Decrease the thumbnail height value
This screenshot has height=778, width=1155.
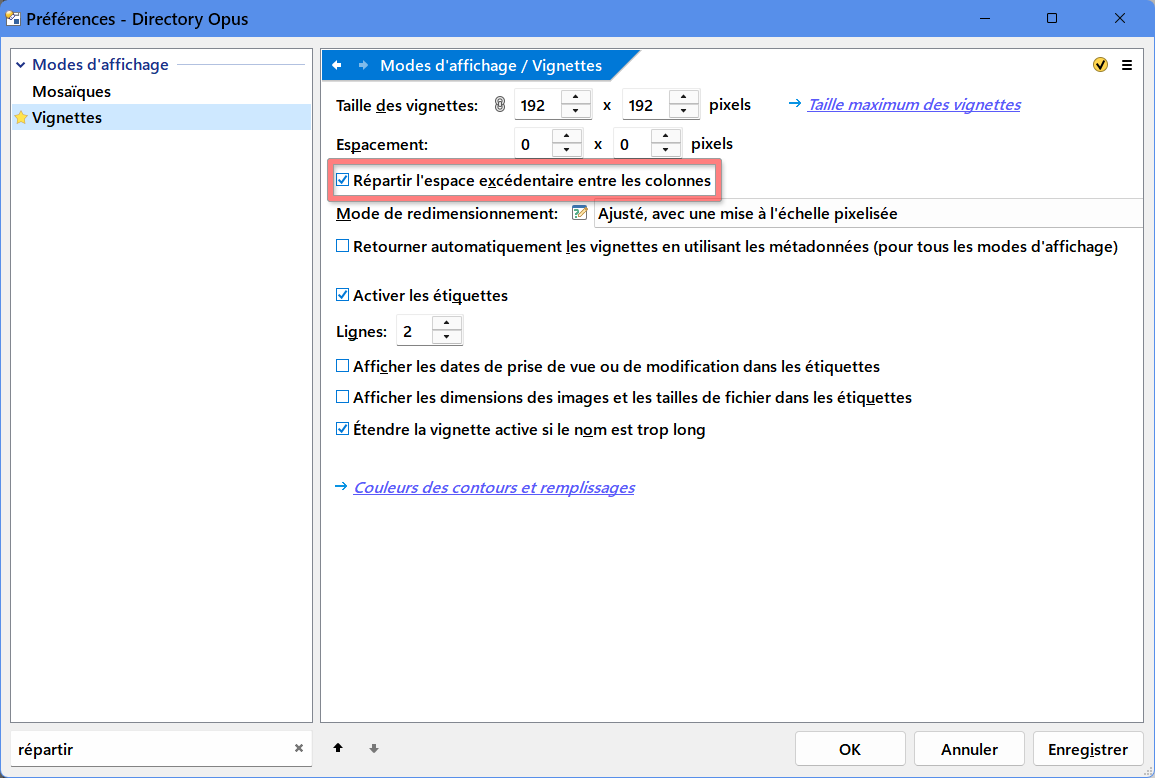coord(684,111)
